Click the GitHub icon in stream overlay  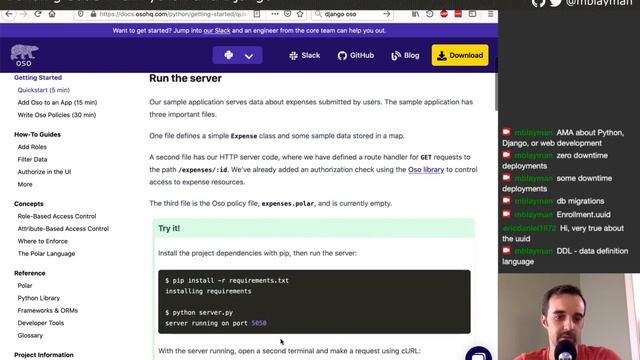(538, 2)
